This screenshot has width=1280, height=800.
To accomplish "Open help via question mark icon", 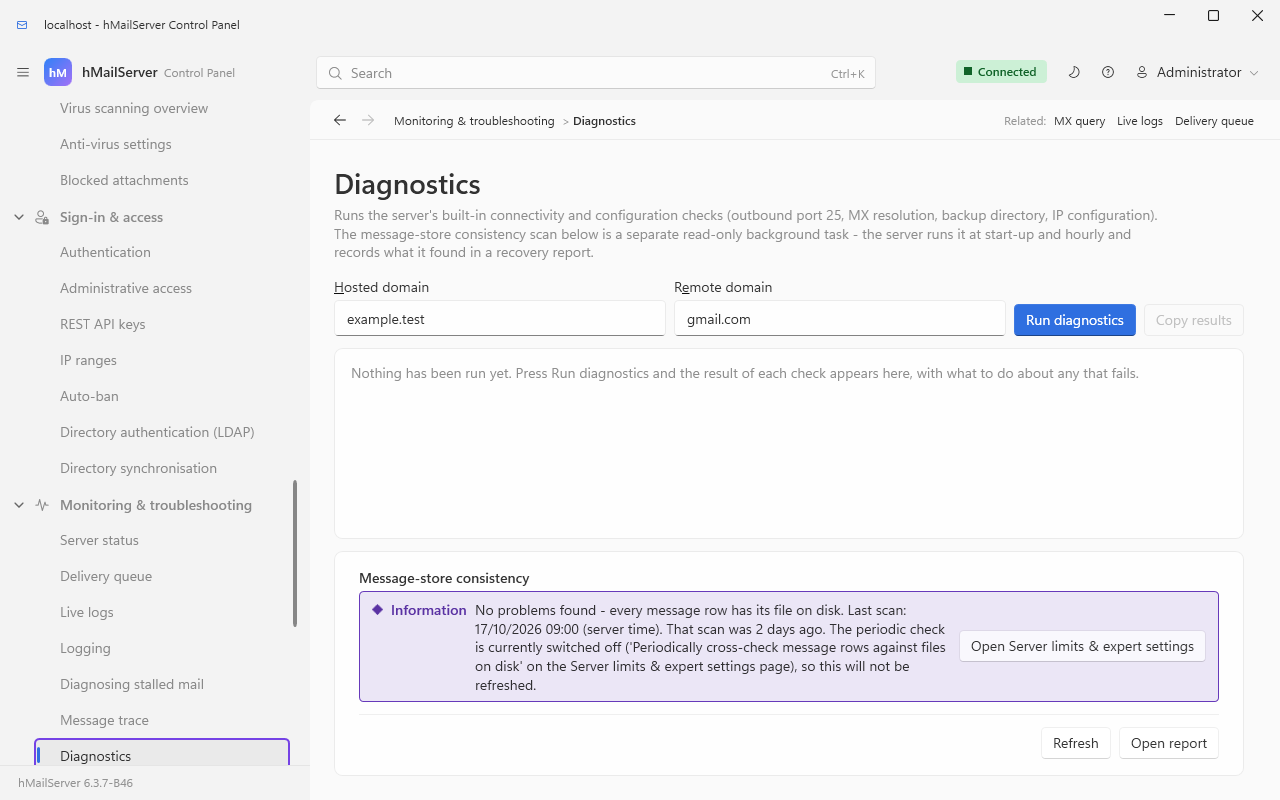I will [x=1108, y=72].
